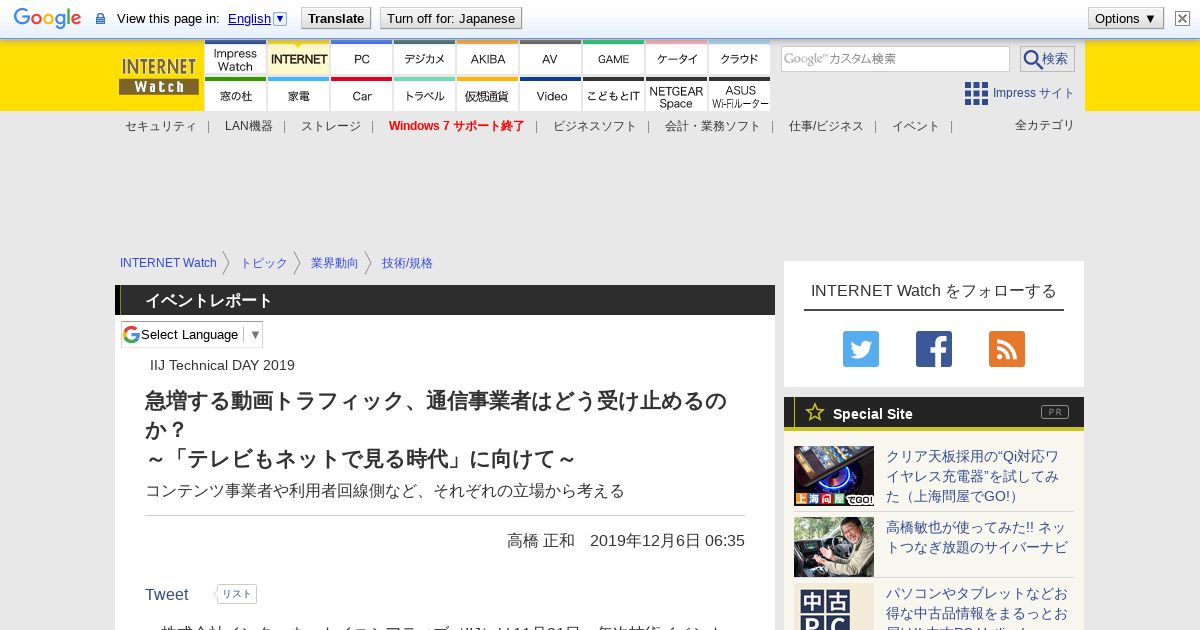Go to ストレージ category
The height and width of the screenshot is (630, 1200).
[331, 126]
